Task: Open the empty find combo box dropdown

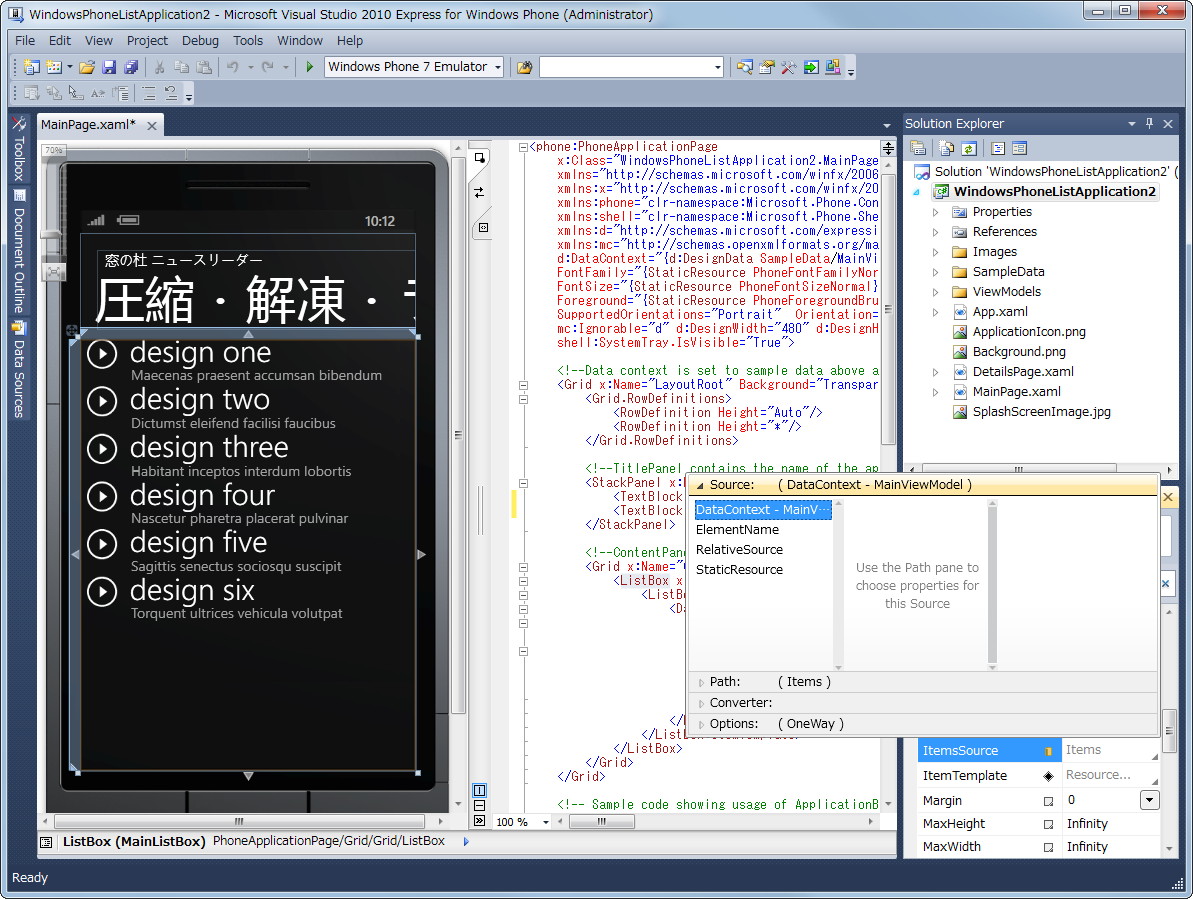Action: (717, 67)
